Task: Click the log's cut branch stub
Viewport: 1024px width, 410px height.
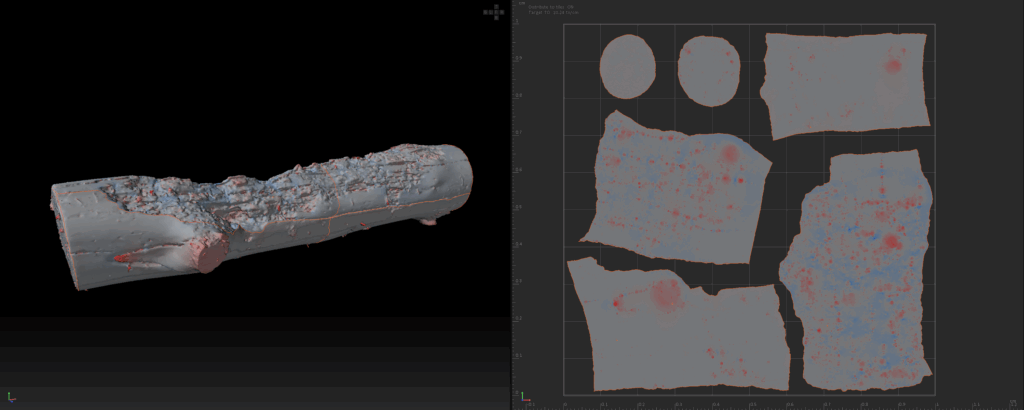Action: [208, 255]
